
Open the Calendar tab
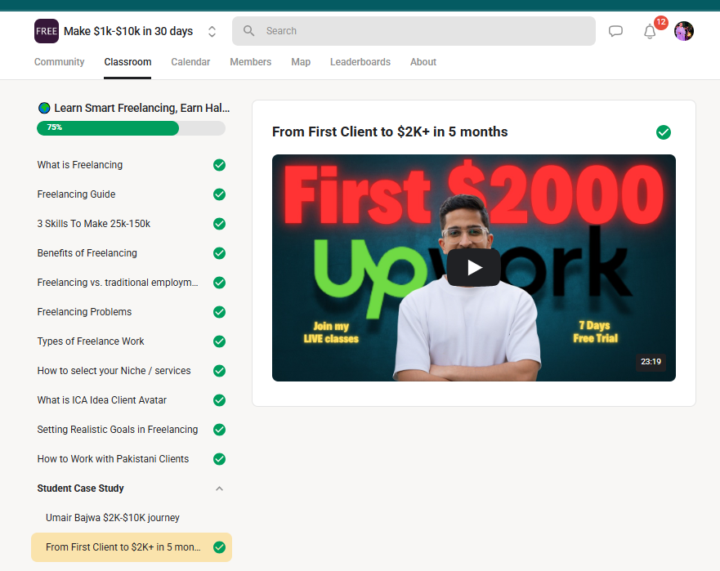pyautogui.click(x=191, y=62)
